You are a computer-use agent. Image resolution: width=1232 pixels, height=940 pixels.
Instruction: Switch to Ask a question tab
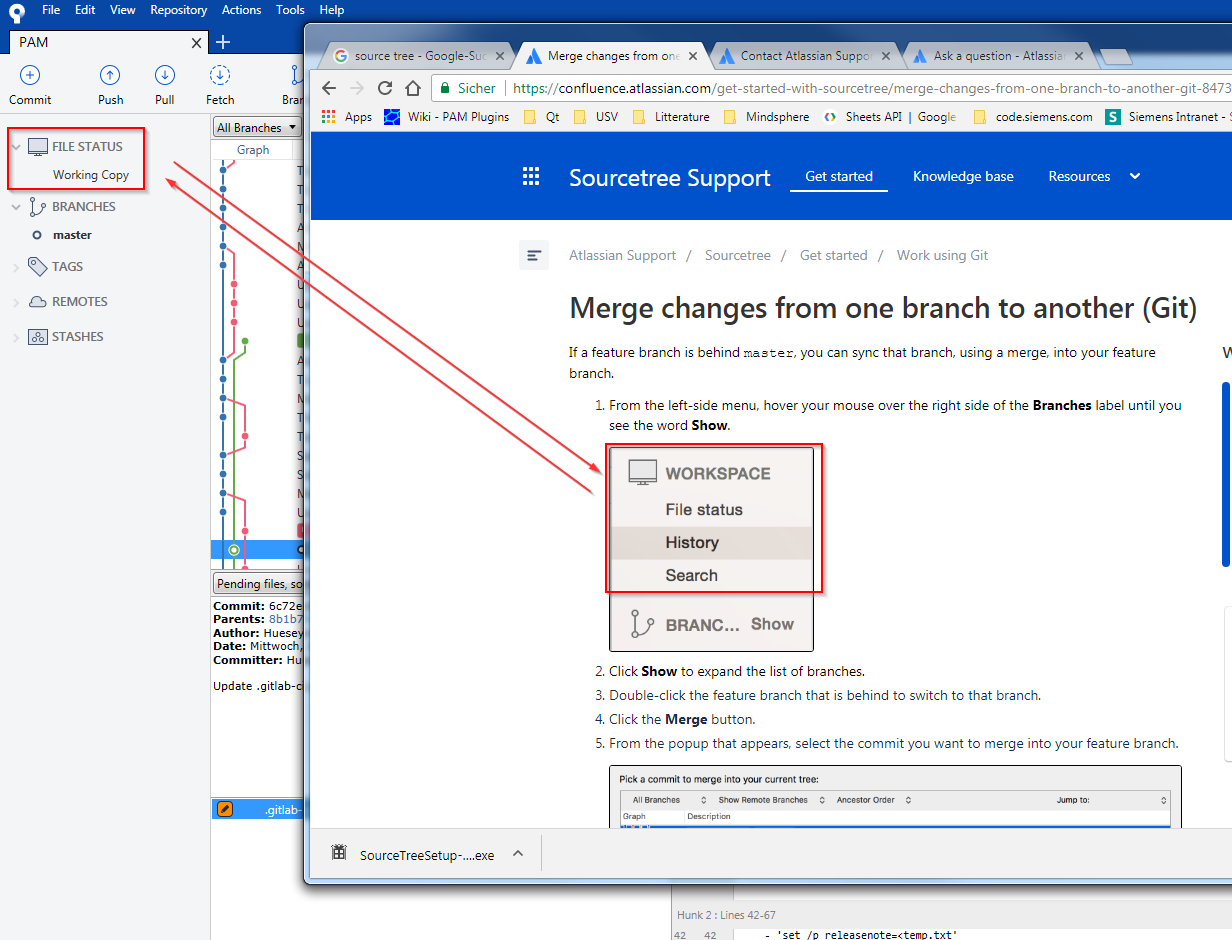click(997, 56)
